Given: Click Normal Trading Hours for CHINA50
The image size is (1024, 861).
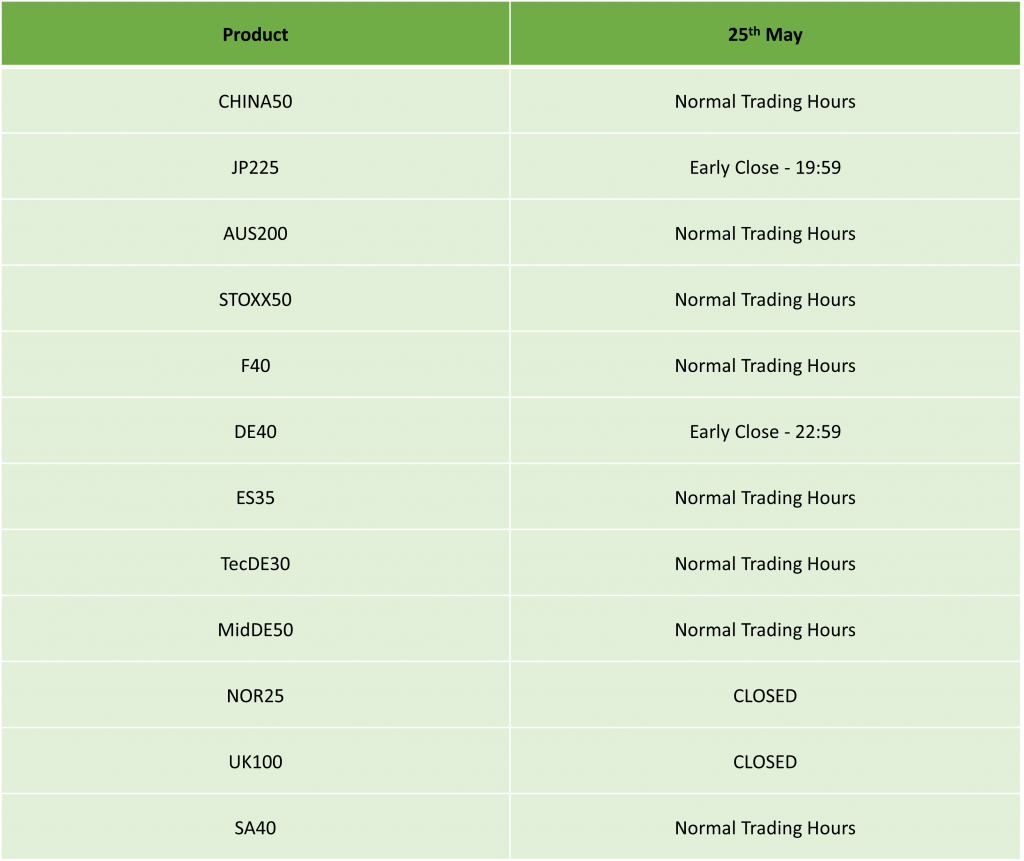Looking at the screenshot, I should [x=765, y=101].
